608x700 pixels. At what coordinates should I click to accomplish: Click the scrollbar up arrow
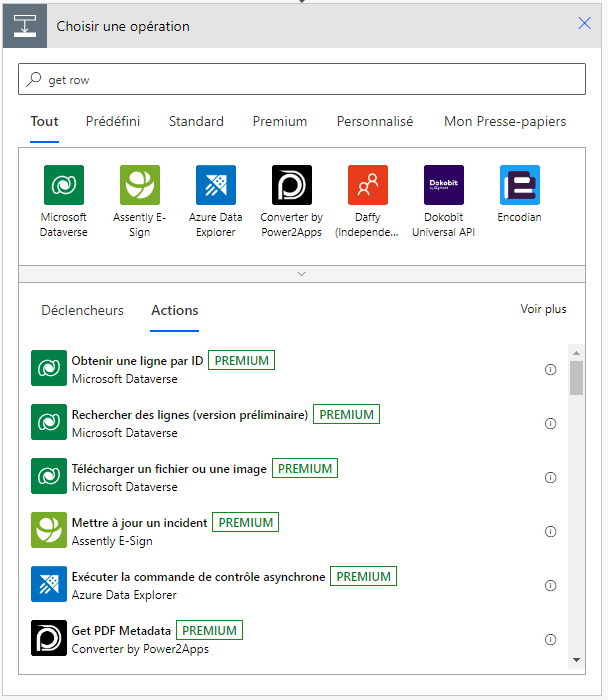pos(576,353)
